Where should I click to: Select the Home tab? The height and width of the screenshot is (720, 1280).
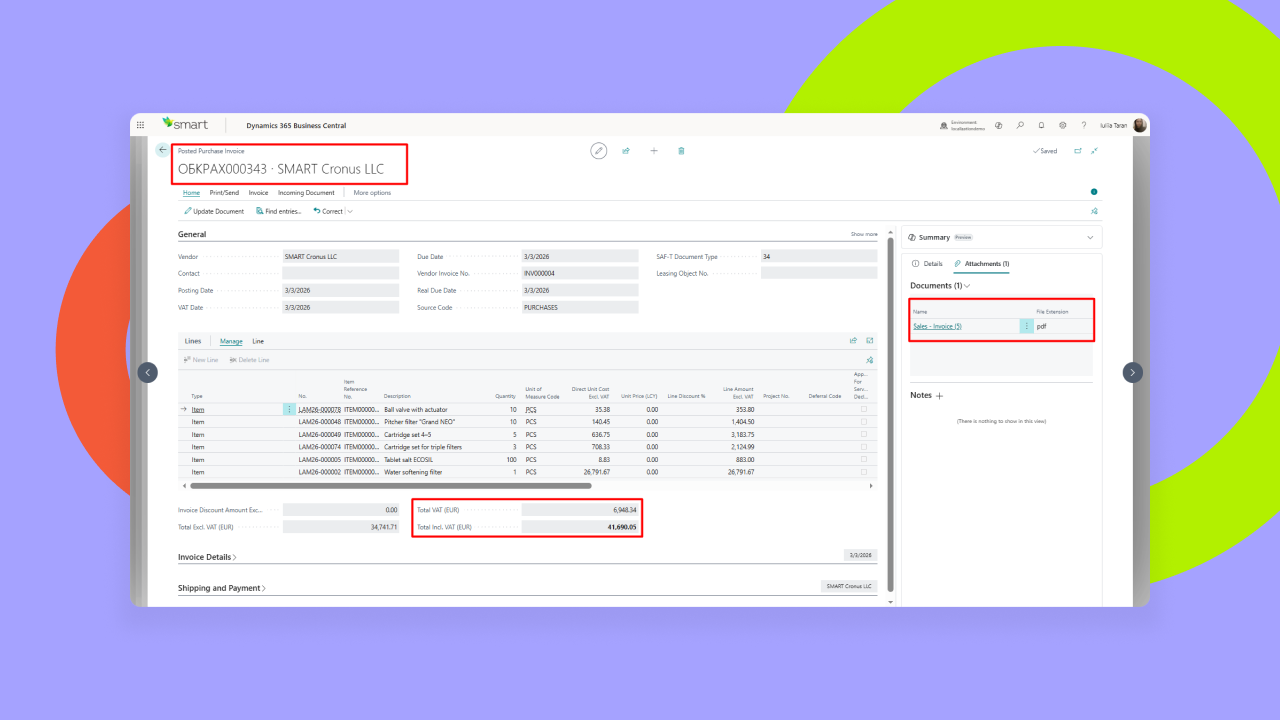(191, 192)
